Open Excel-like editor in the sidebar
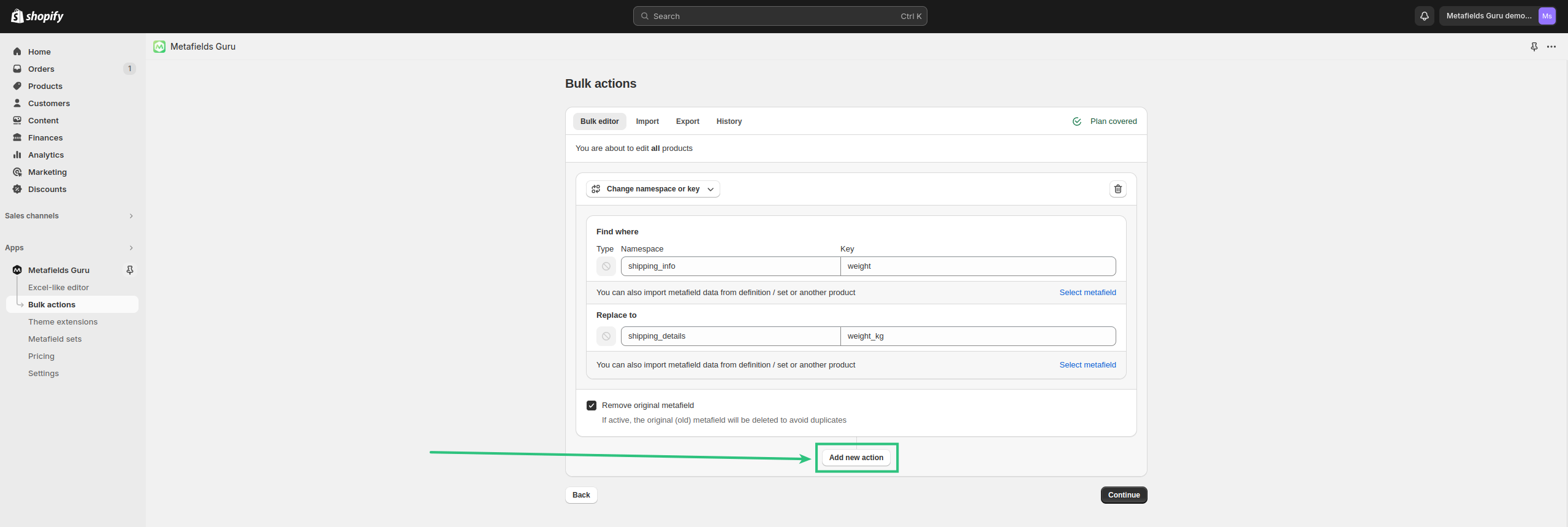 click(58, 287)
